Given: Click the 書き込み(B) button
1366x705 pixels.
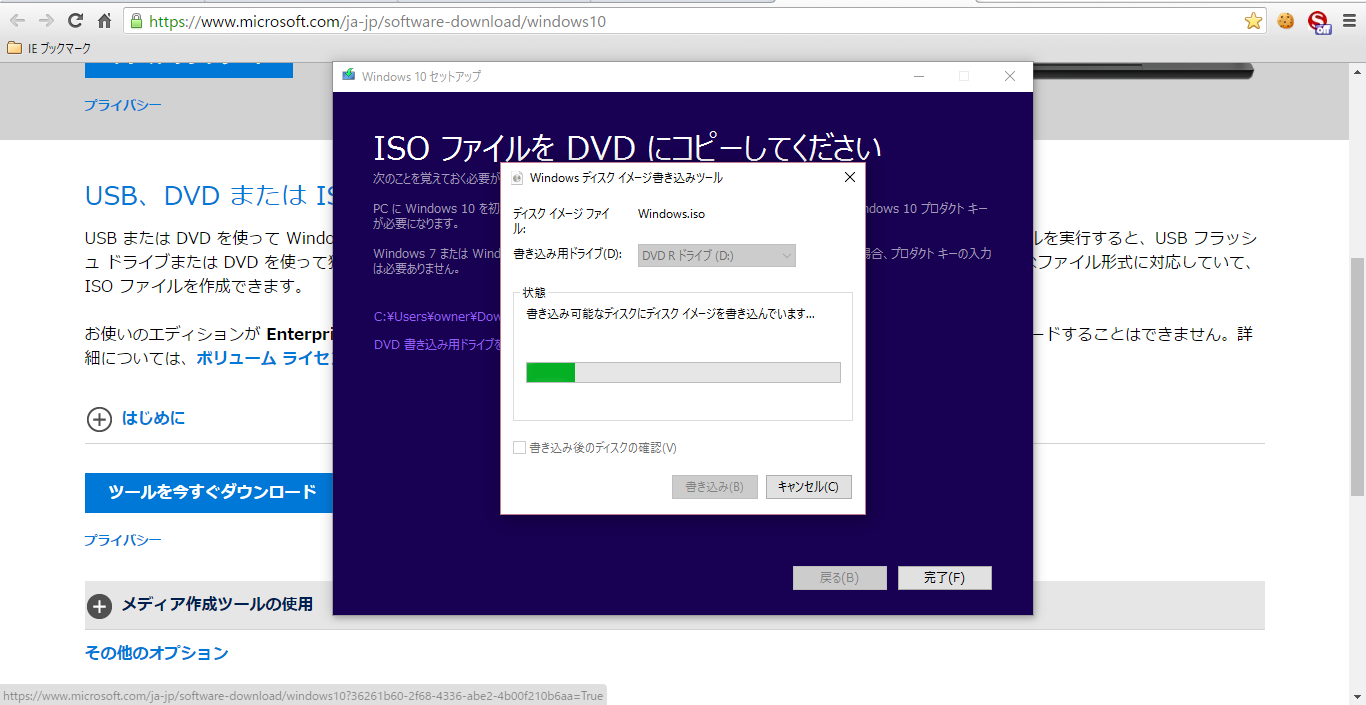Looking at the screenshot, I should pos(715,487).
